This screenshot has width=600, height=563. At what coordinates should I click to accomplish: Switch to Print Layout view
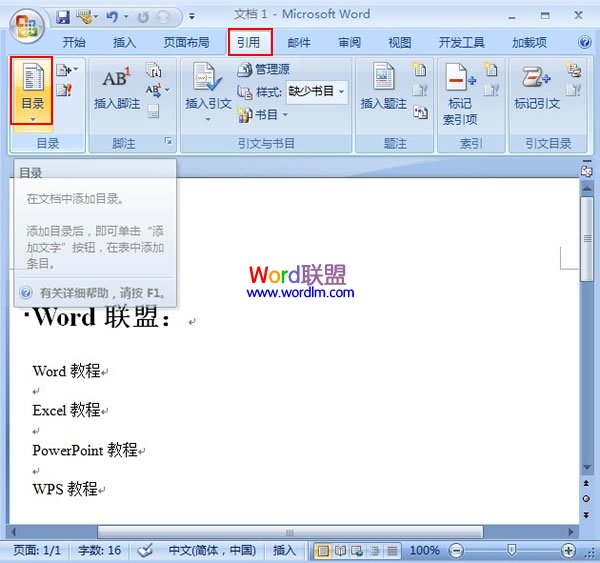tap(323, 551)
